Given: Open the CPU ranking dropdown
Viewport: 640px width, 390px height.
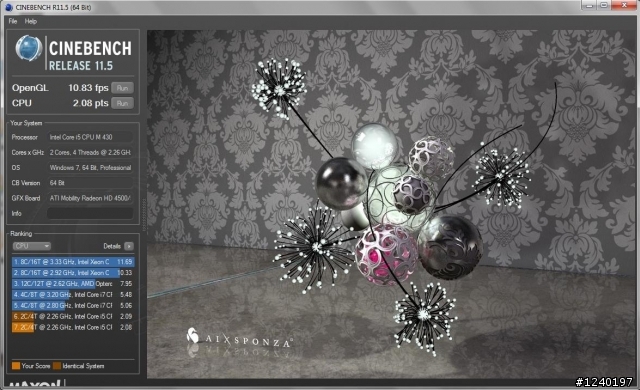Looking at the screenshot, I should 32,246.
